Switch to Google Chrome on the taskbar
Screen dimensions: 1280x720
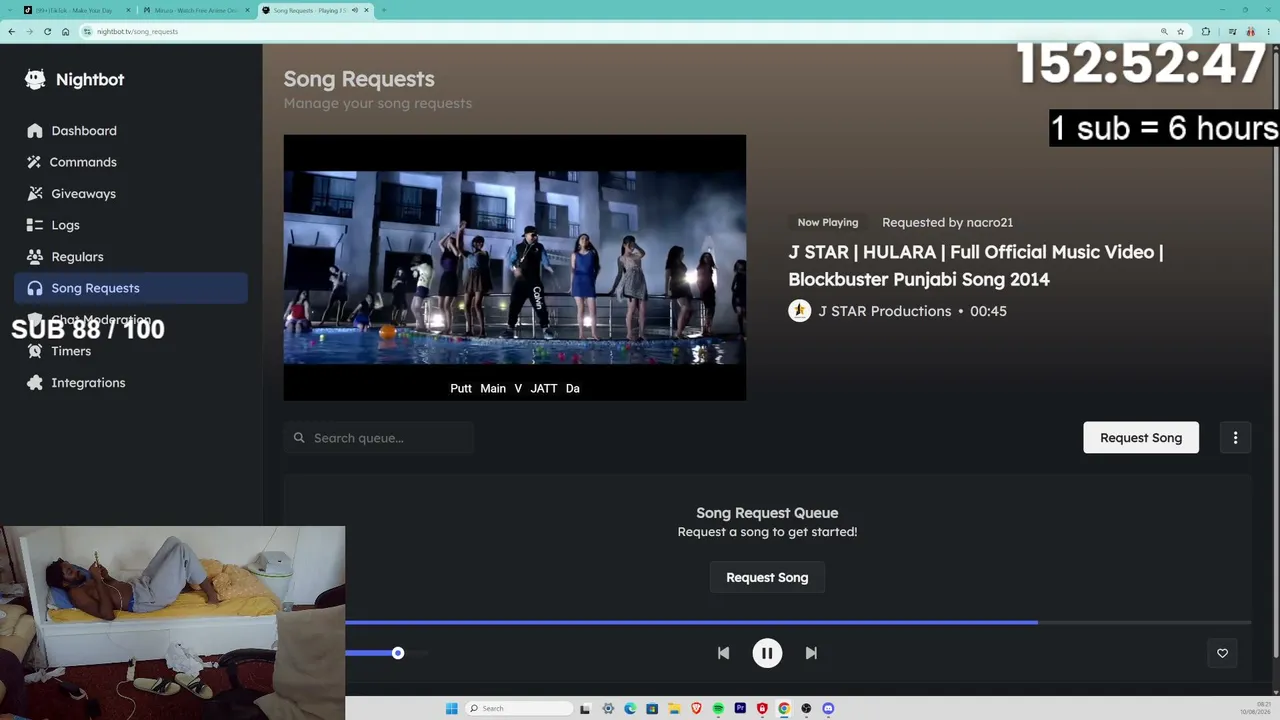[x=784, y=709]
